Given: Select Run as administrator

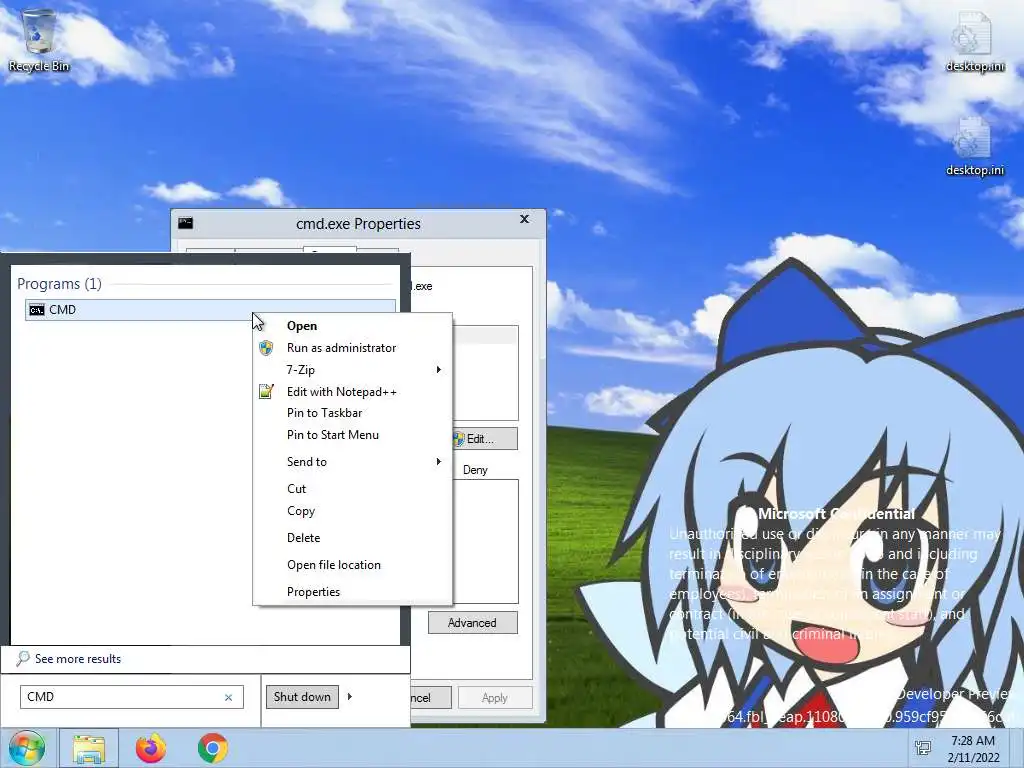Looking at the screenshot, I should [x=353, y=348].
